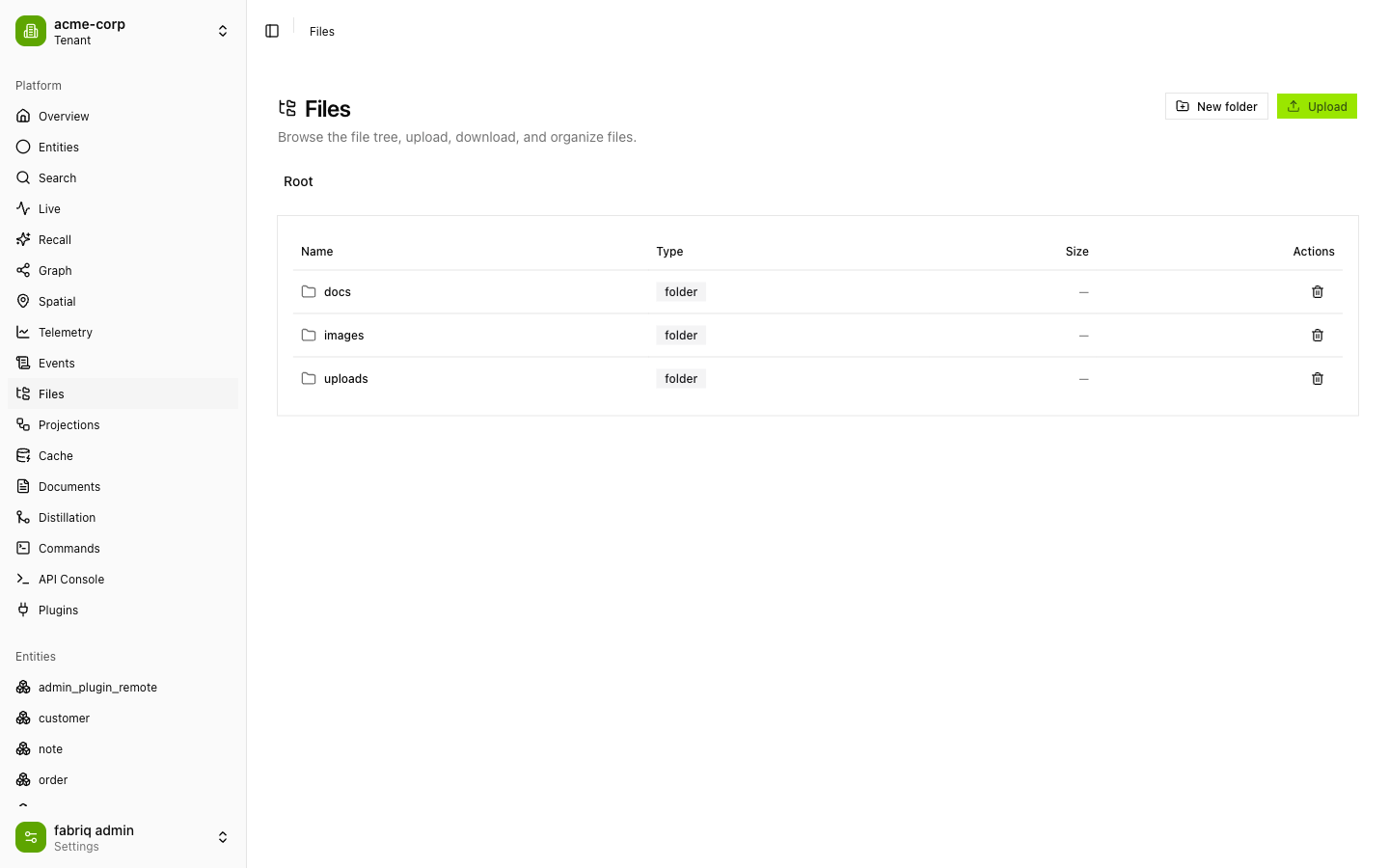Open the docs folder

pos(338,291)
